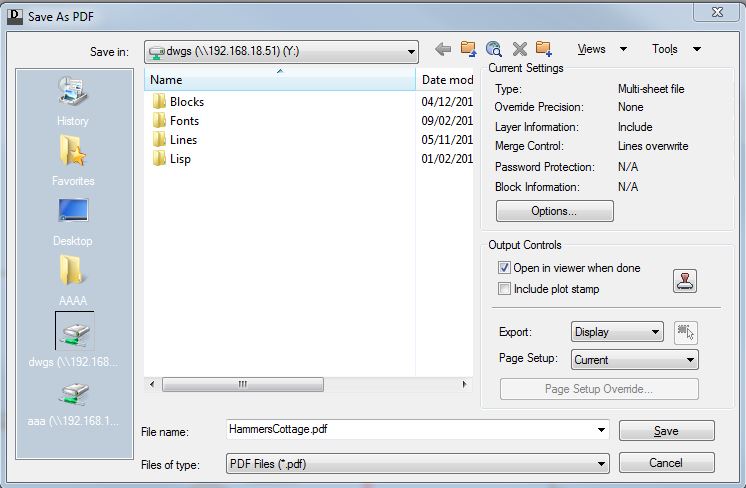Click the select objects window icon
This screenshot has height=488, width=746.
tap(686, 332)
